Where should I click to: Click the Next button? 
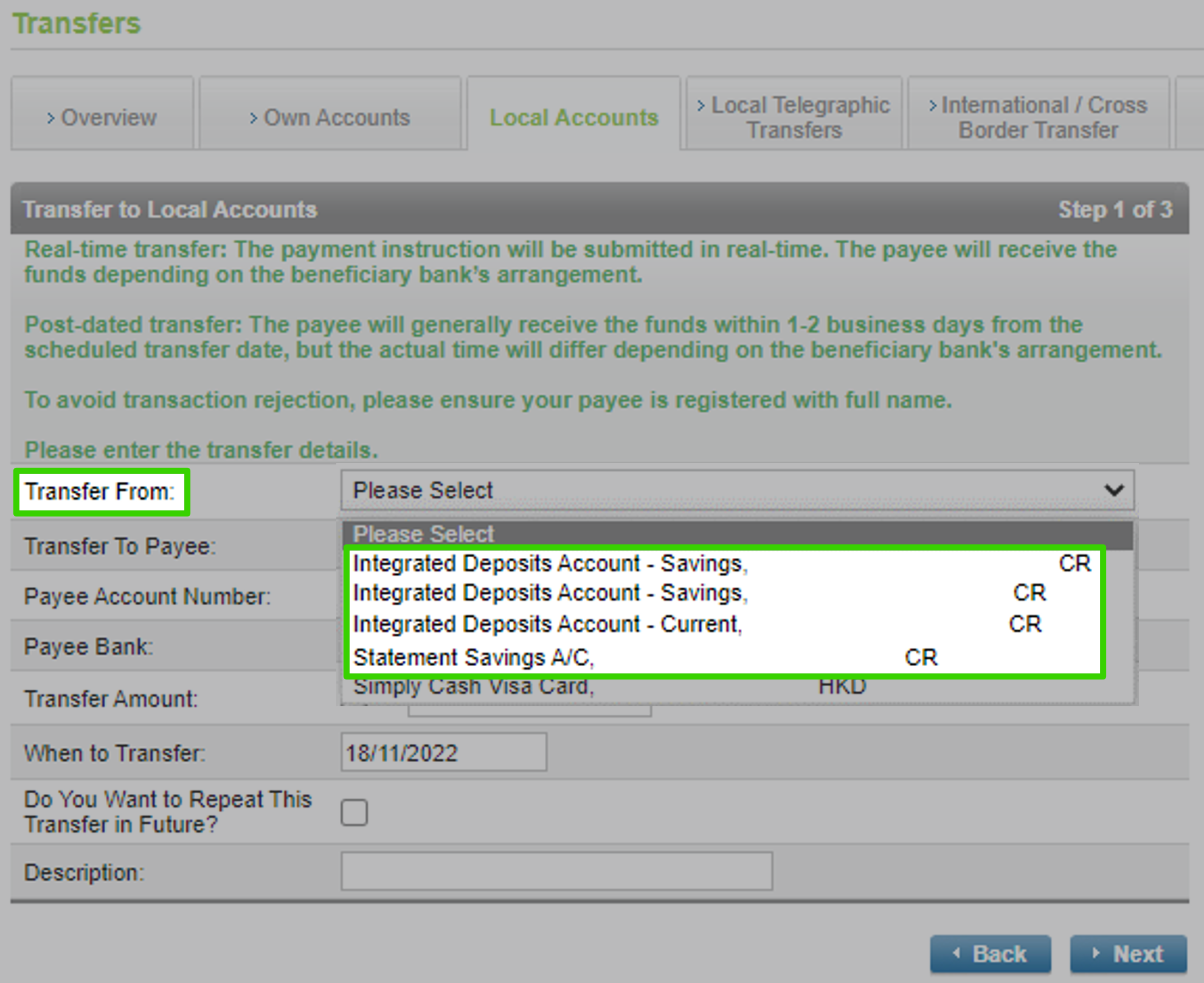click(1129, 953)
